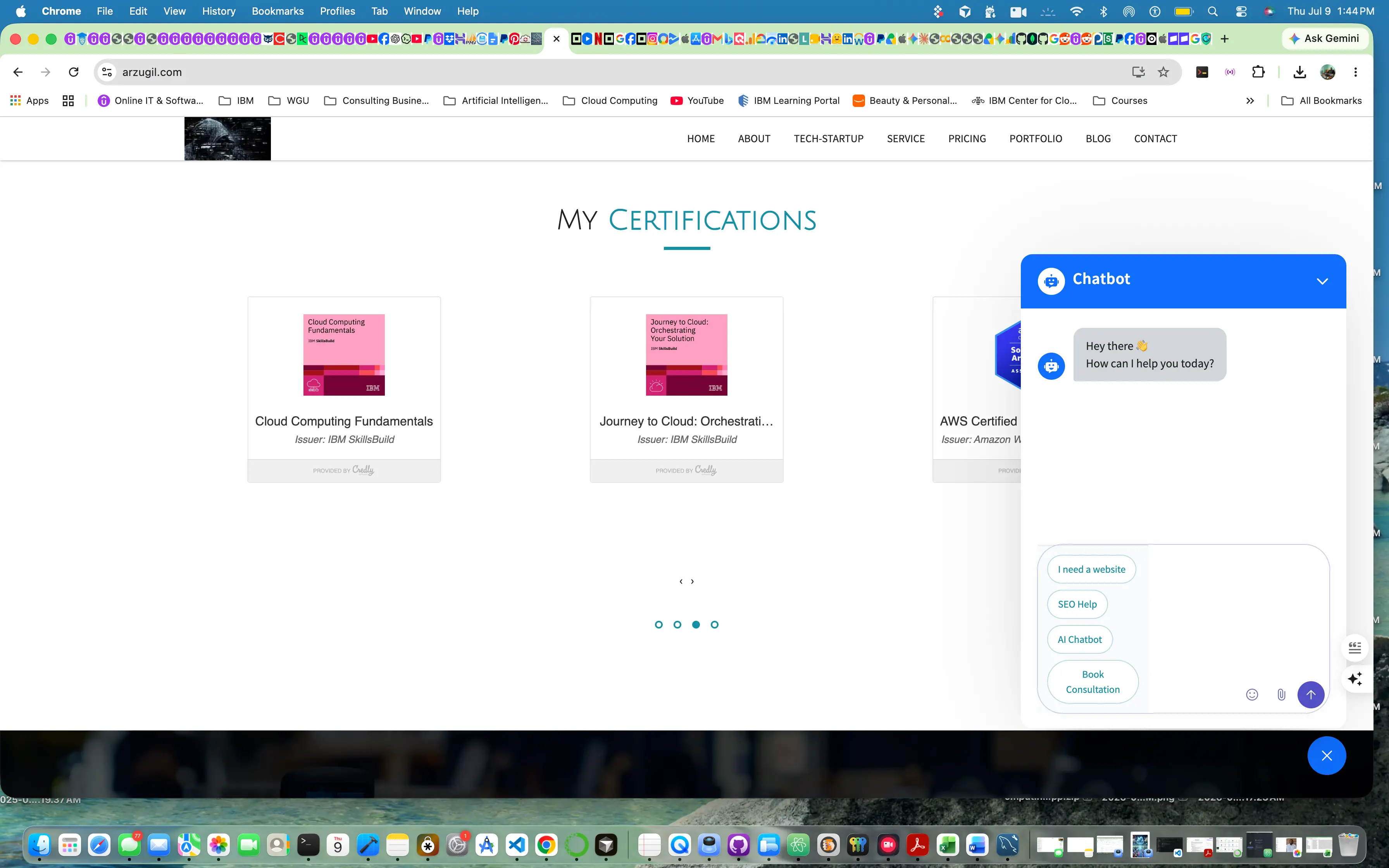Open the Cloud Computing Fundamentals badge image
This screenshot has width=1389, height=868.
coord(344,355)
